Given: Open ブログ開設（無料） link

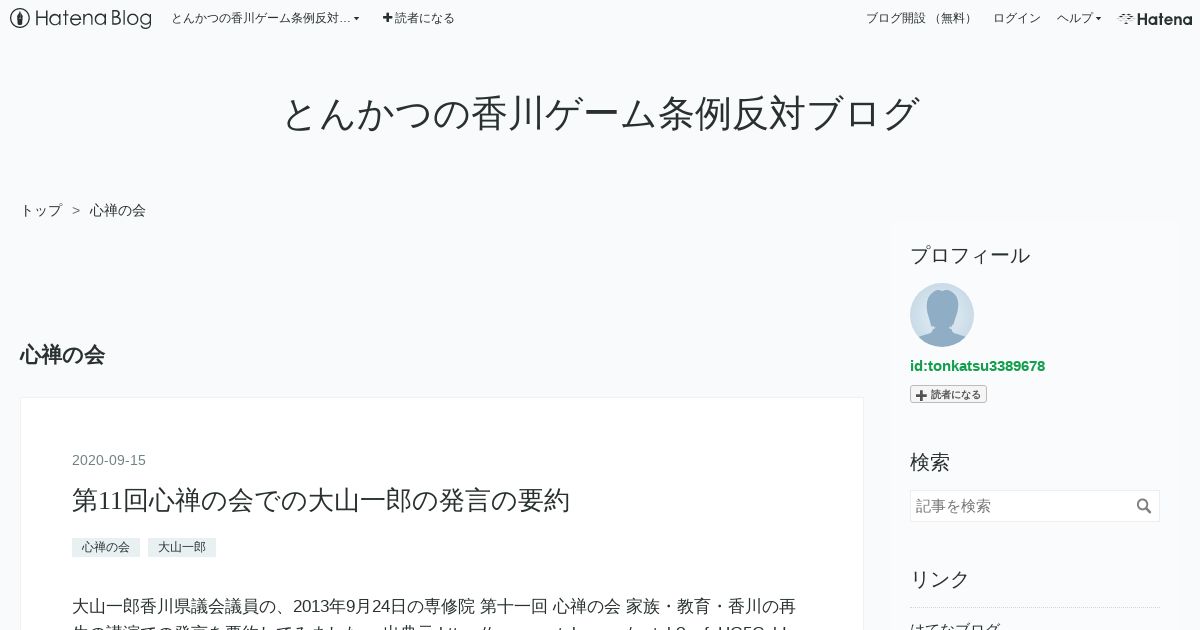Looking at the screenshot, I should coord(920,18).
